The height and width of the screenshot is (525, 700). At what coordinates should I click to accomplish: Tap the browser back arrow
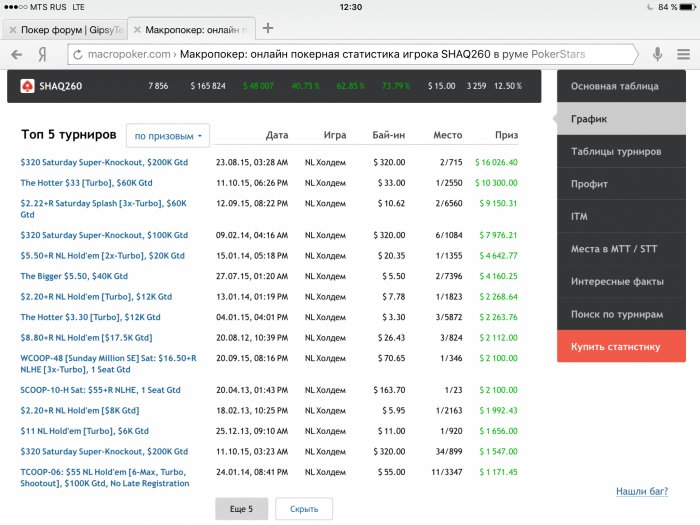pyautogui.click(x=17, y=54)
